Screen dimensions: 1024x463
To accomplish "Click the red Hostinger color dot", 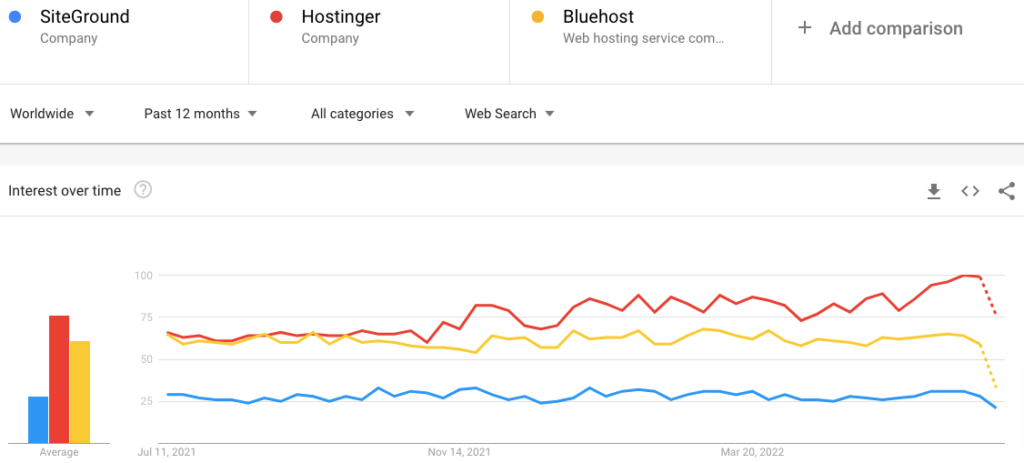I will [x=277, y=17].
